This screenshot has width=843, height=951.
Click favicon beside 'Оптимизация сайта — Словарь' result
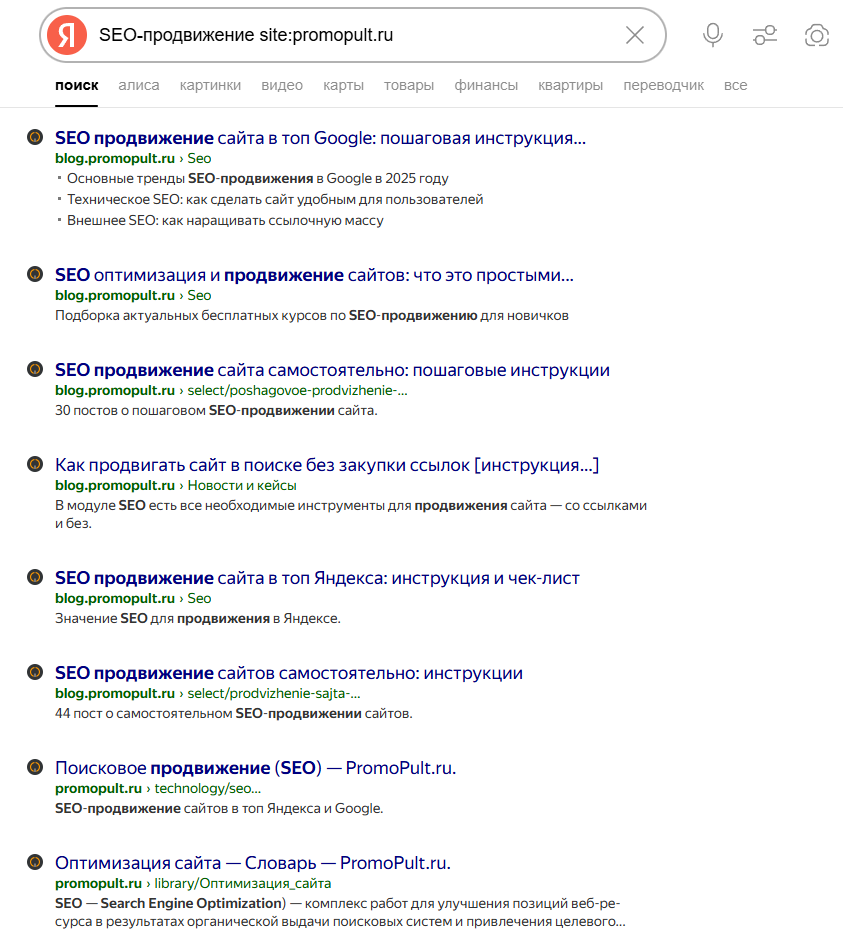(35, 862)
